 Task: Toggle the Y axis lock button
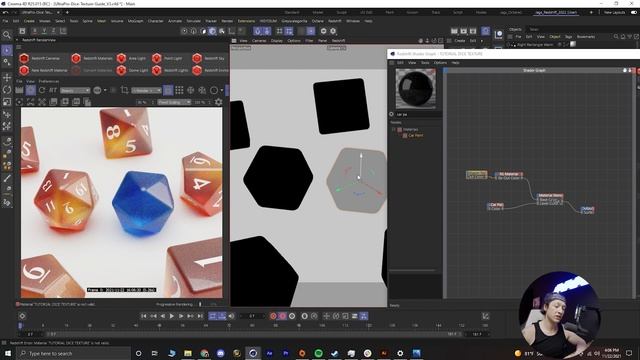[44, 31]
